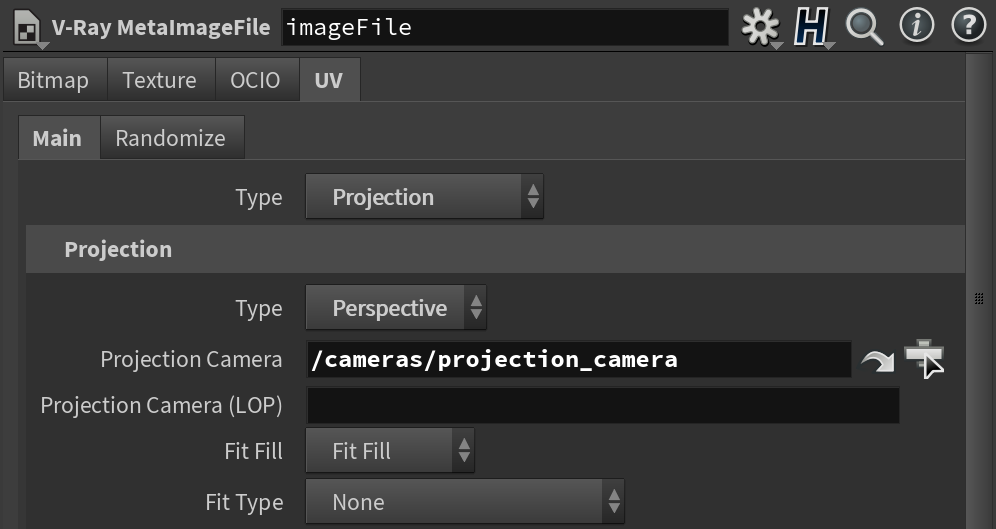Expand the Fit Fill dropdown
The height and width of the screenshot is (529, 996).
point(390,451)
